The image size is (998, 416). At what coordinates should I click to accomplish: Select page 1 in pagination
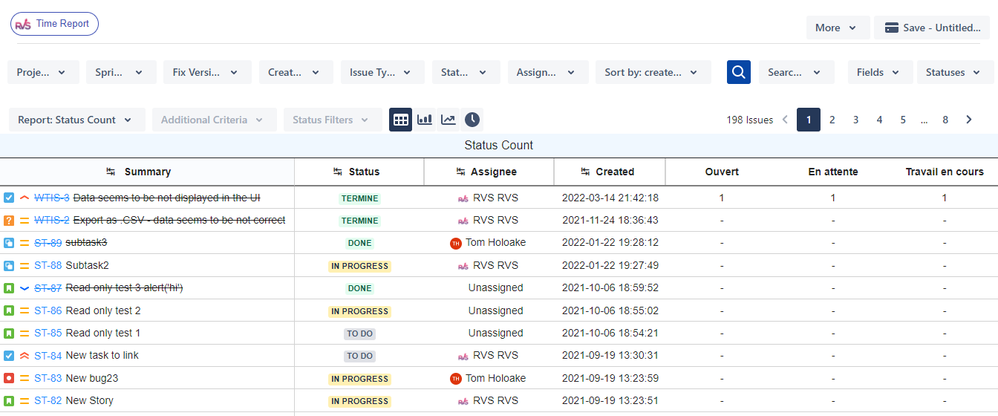coord(808,120)
